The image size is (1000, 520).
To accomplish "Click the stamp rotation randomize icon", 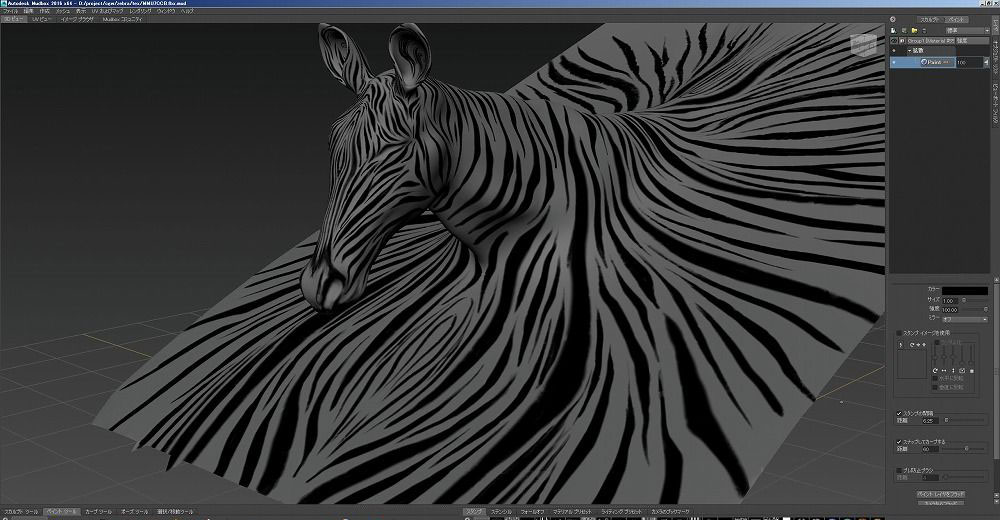I will (x=936, y=371).
